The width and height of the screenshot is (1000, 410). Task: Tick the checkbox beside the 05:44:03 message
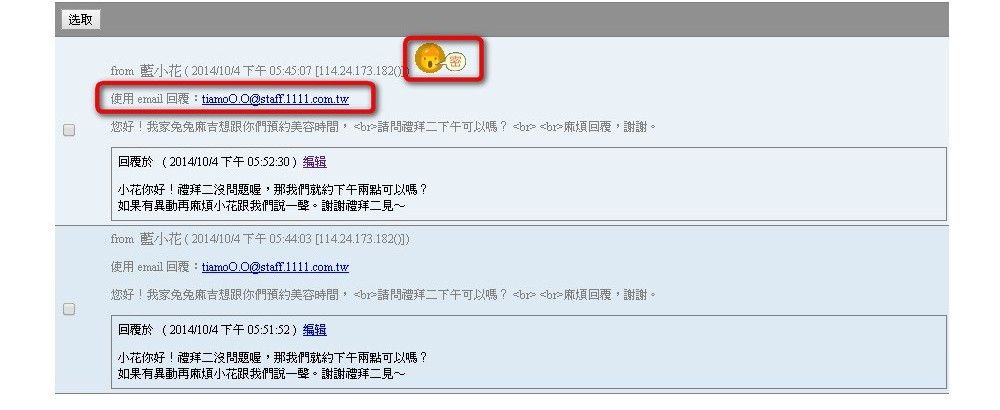69,309
